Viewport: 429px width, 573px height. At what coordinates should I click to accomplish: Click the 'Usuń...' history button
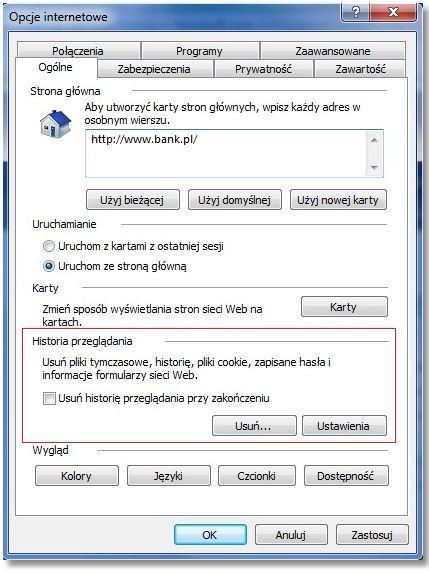(254, 425)
